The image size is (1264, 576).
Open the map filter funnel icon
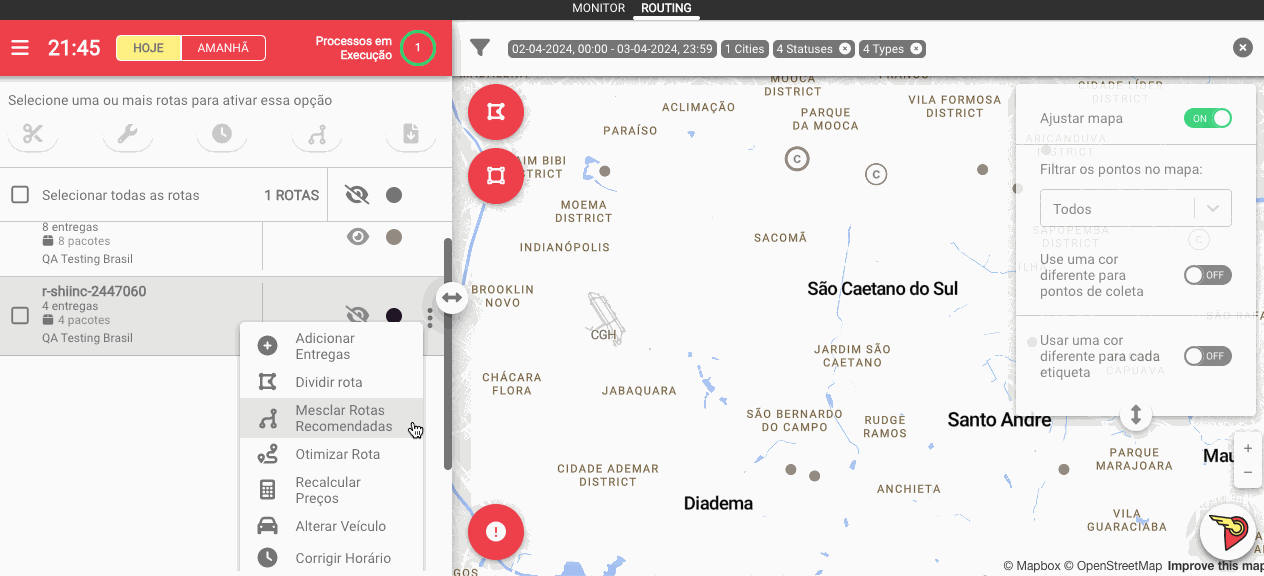tap(480, 48)
